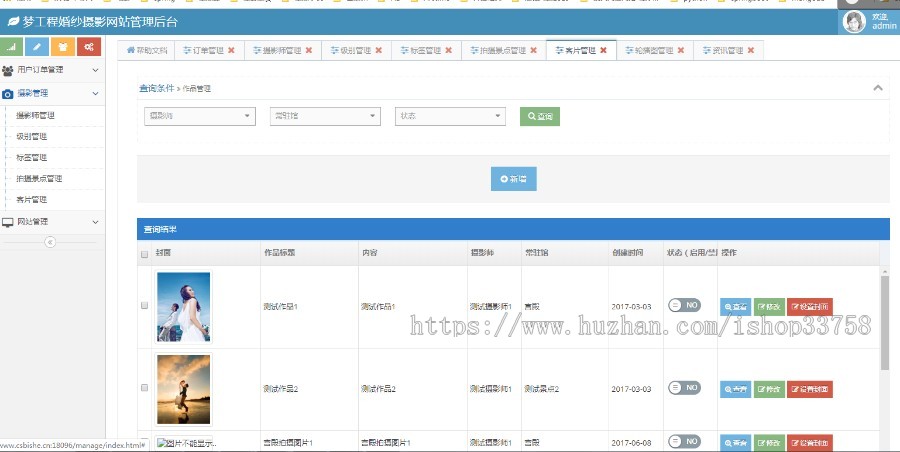Click the 查询条件 breadcrumb link
900x452 pixels.
click(x=156, y=88)
